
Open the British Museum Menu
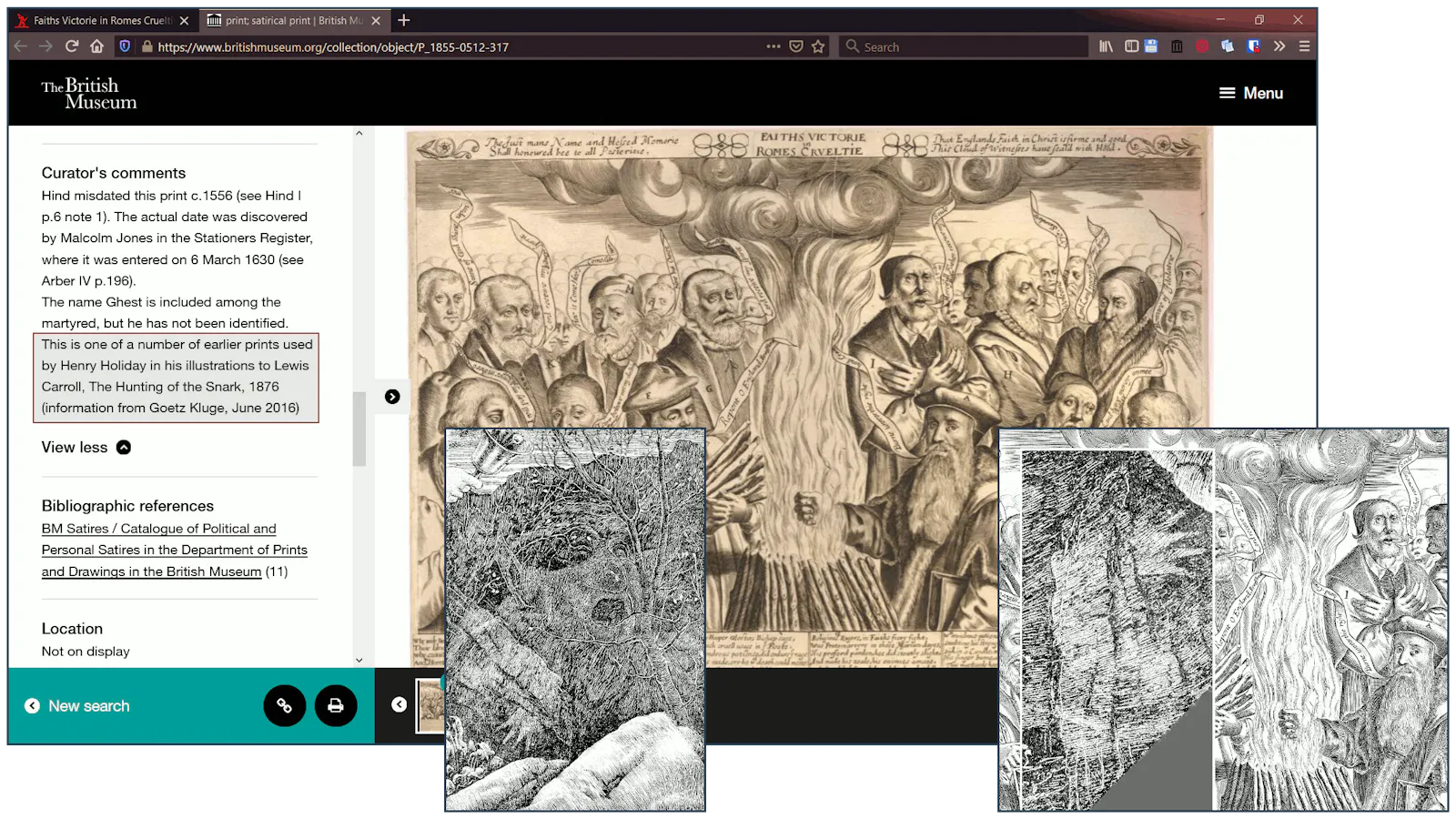[x=1251, y=93]
